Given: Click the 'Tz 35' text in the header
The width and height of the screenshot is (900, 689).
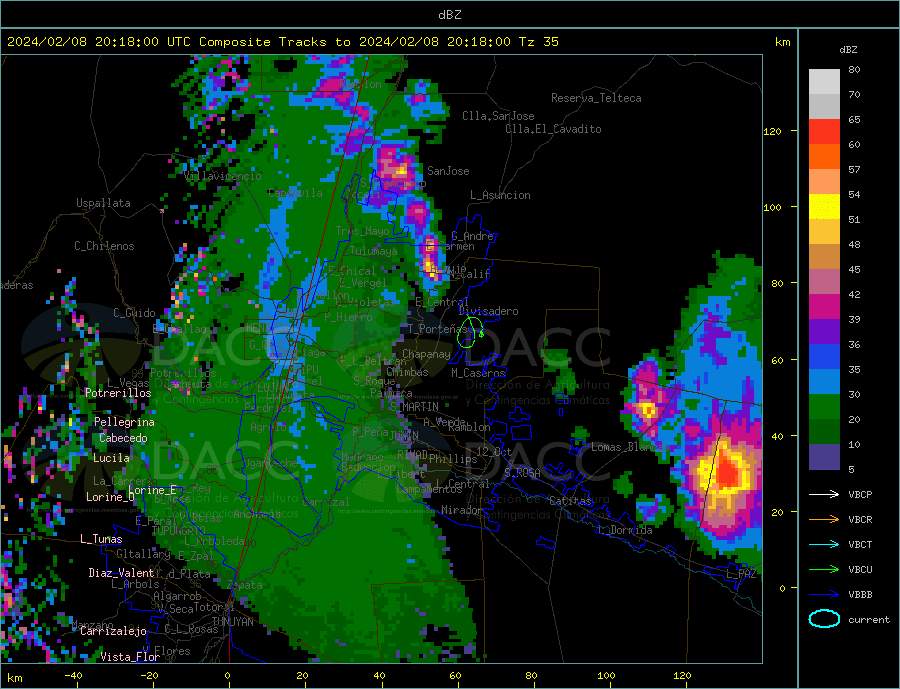Looking at the screenshot, I should [538, 42].
